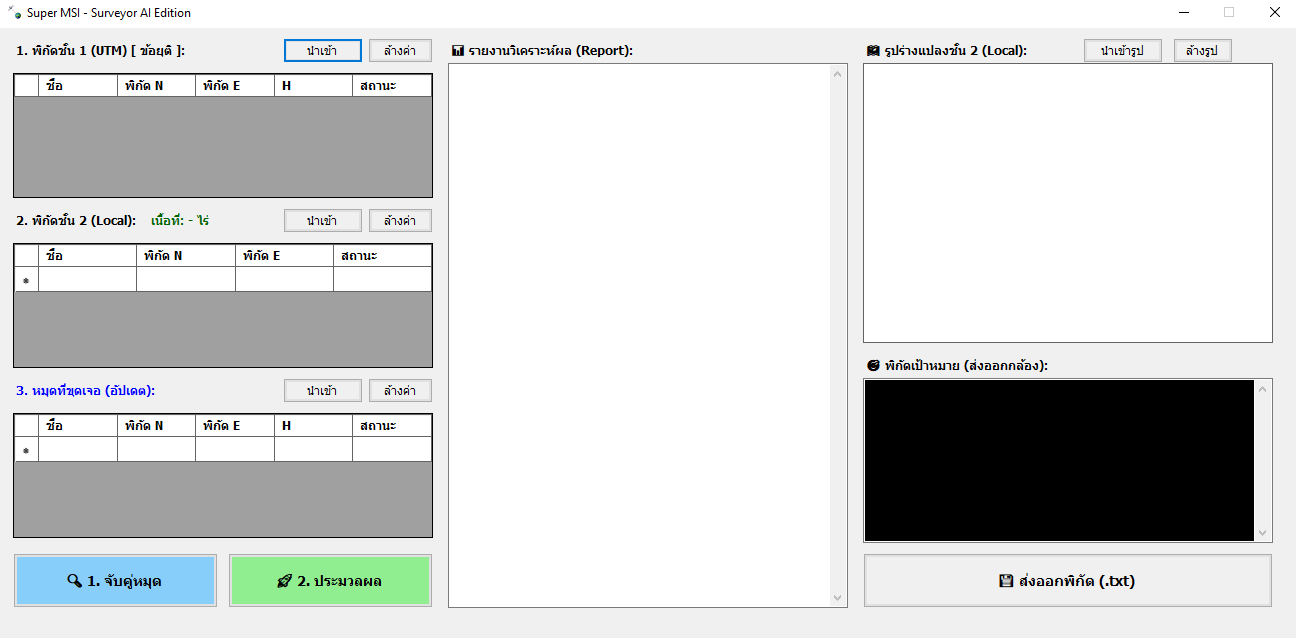Click the new-row ชื่อ cell in table 3
1296x638 pixels.
pyautogui.click(x=78, y=450)
